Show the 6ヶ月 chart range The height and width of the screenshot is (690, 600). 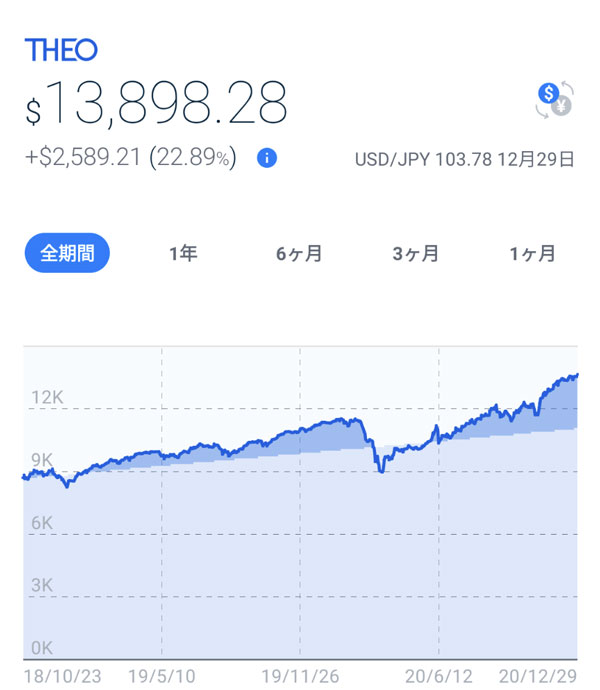(299, 254)
